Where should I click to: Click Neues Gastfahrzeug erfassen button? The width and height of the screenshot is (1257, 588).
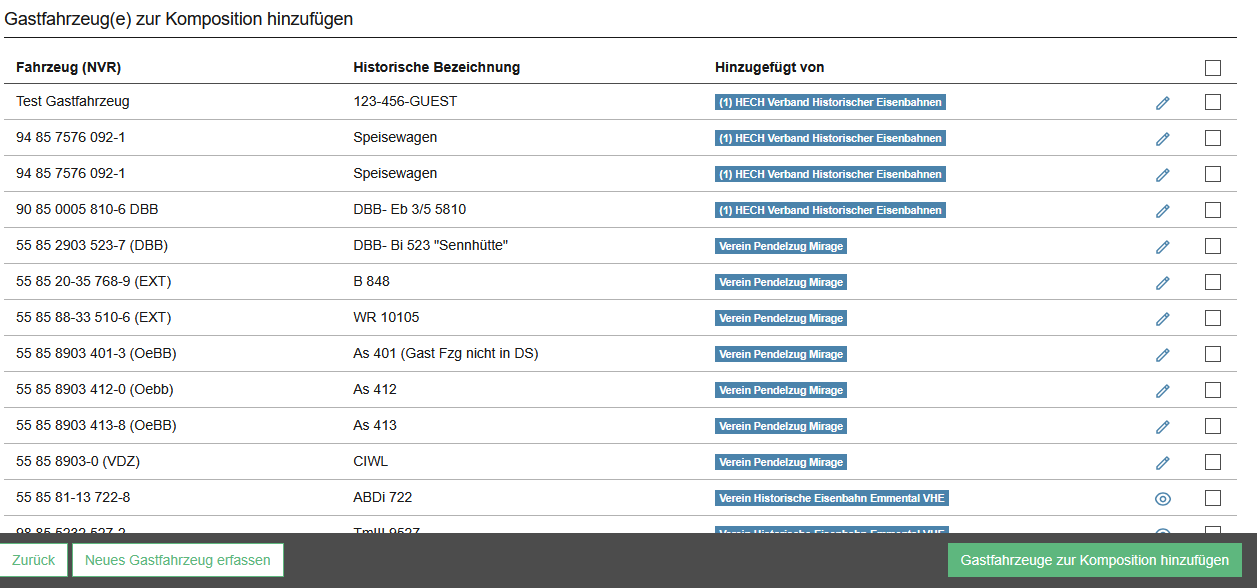pyautogui.click(x=178, y=560)
